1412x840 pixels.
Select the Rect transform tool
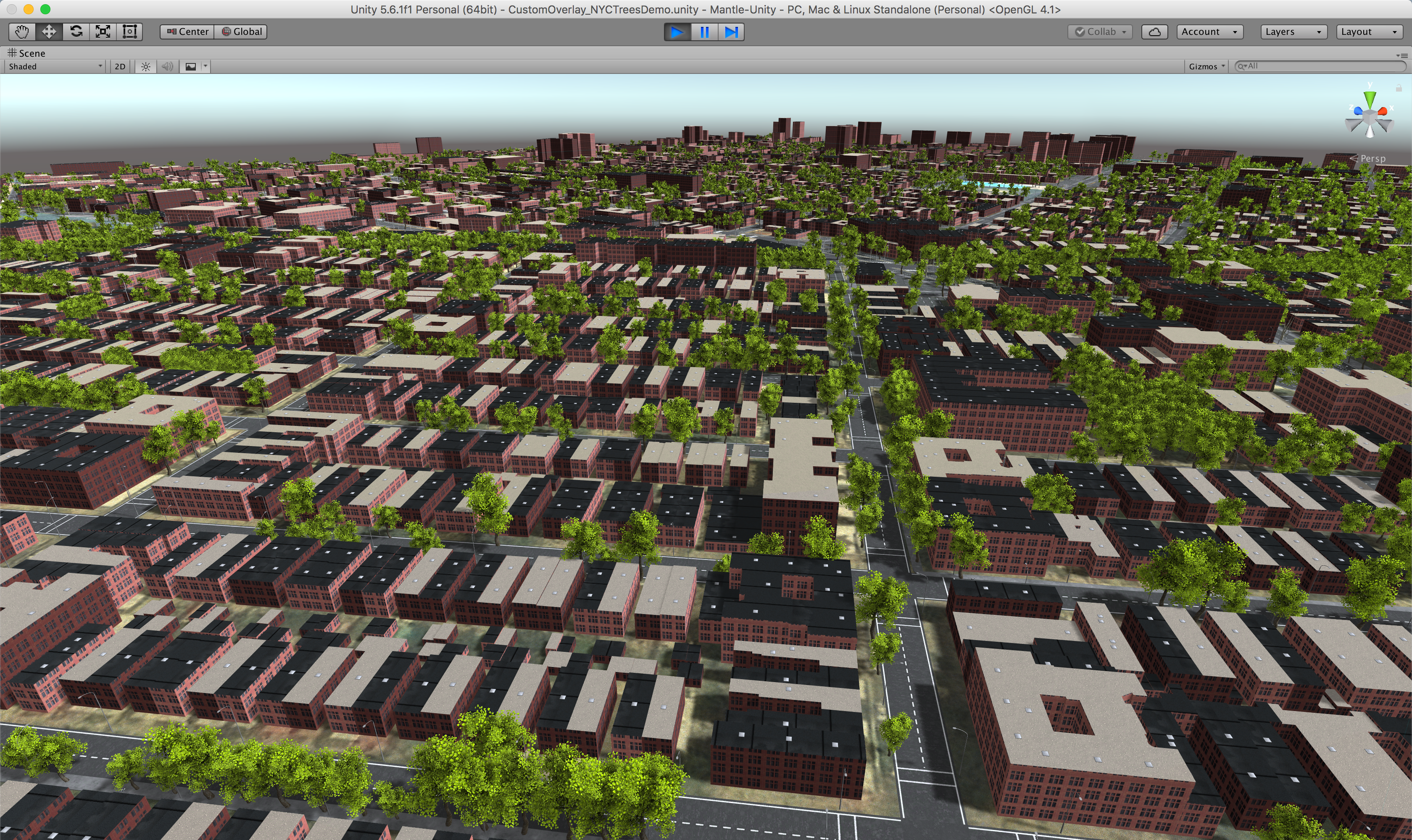130,31
